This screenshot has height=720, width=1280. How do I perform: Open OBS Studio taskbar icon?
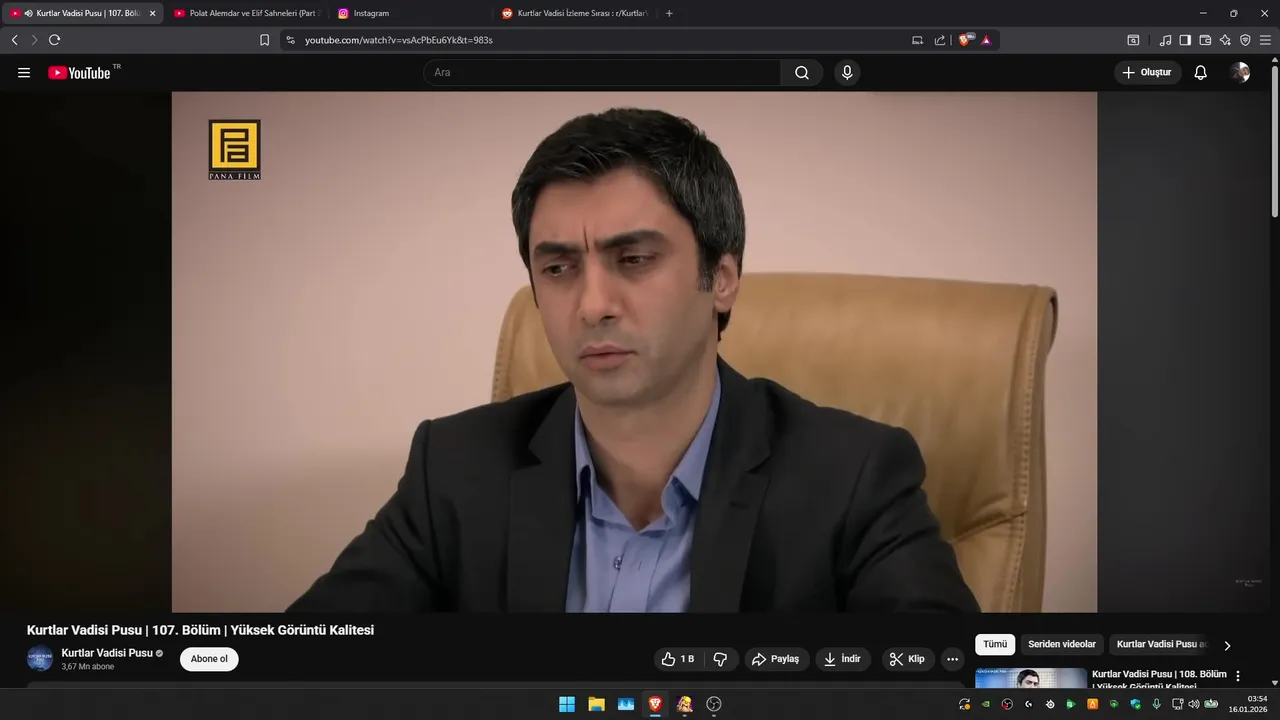click(714, 704)
